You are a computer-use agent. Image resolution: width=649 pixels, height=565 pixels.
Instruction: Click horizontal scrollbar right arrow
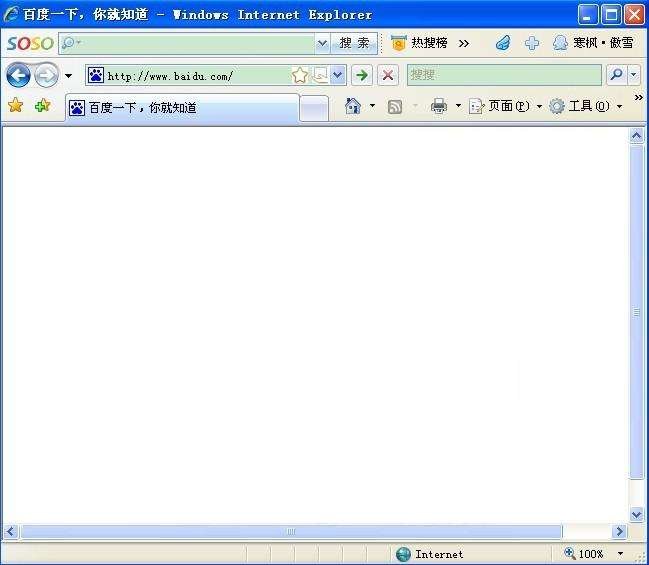pyautogui.click(x=620, y=531)
